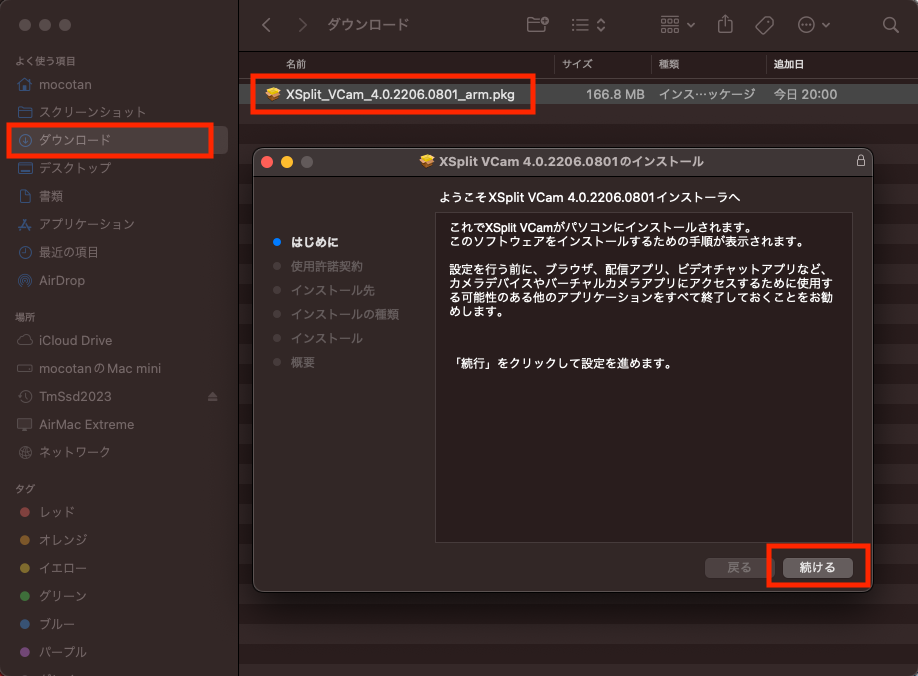918x676 pixels.
Task: Sort by the 追加日 column header
Action: pos(789,64)
